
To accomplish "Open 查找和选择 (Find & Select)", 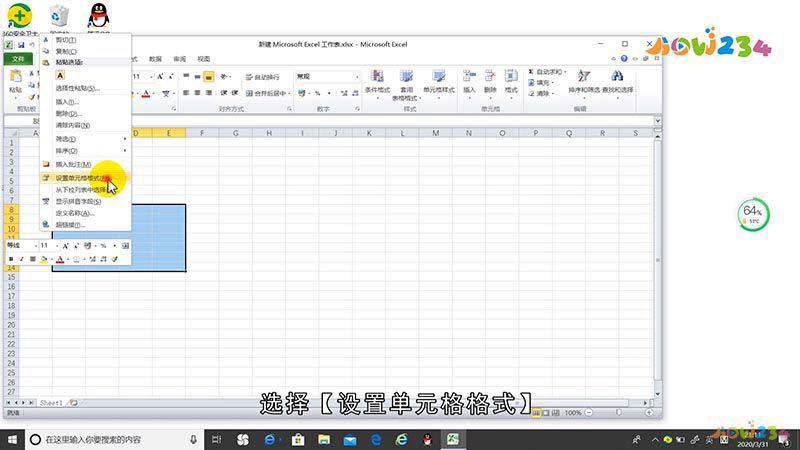I will click(617, 82).
